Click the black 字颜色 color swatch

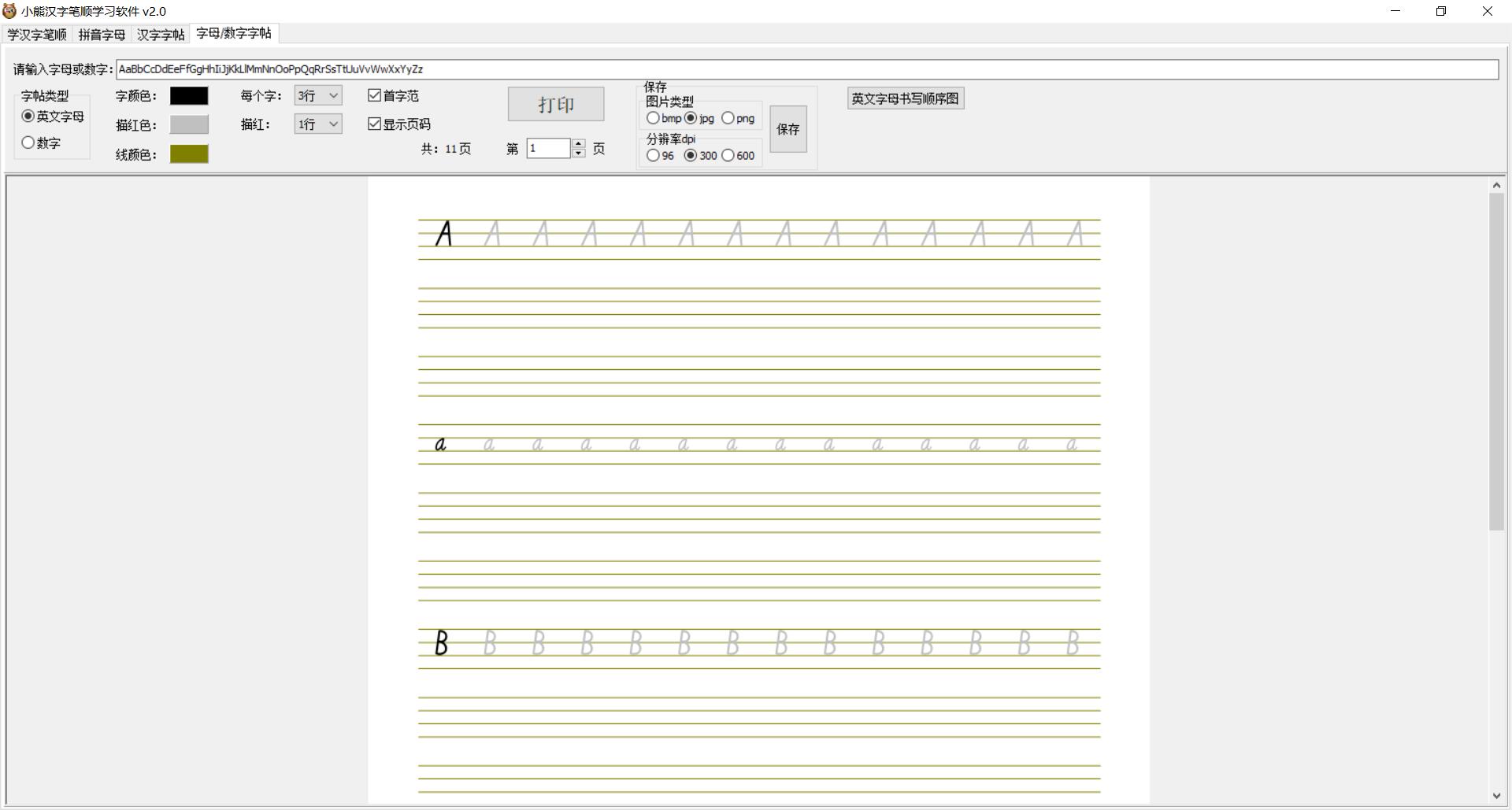coord(189,95)
